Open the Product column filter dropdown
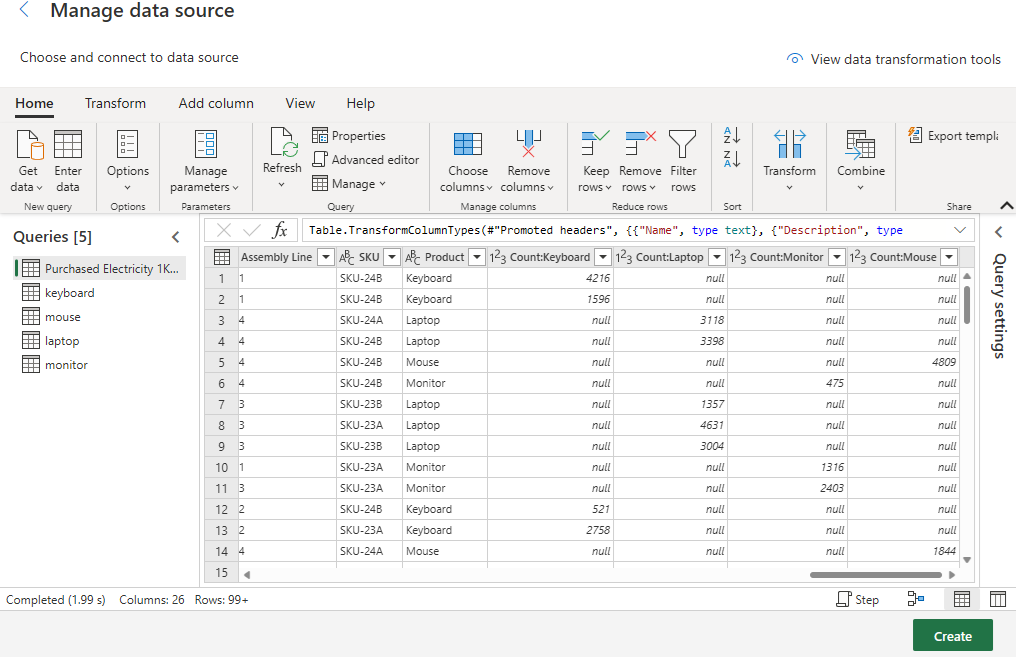 tap(477, 257)
